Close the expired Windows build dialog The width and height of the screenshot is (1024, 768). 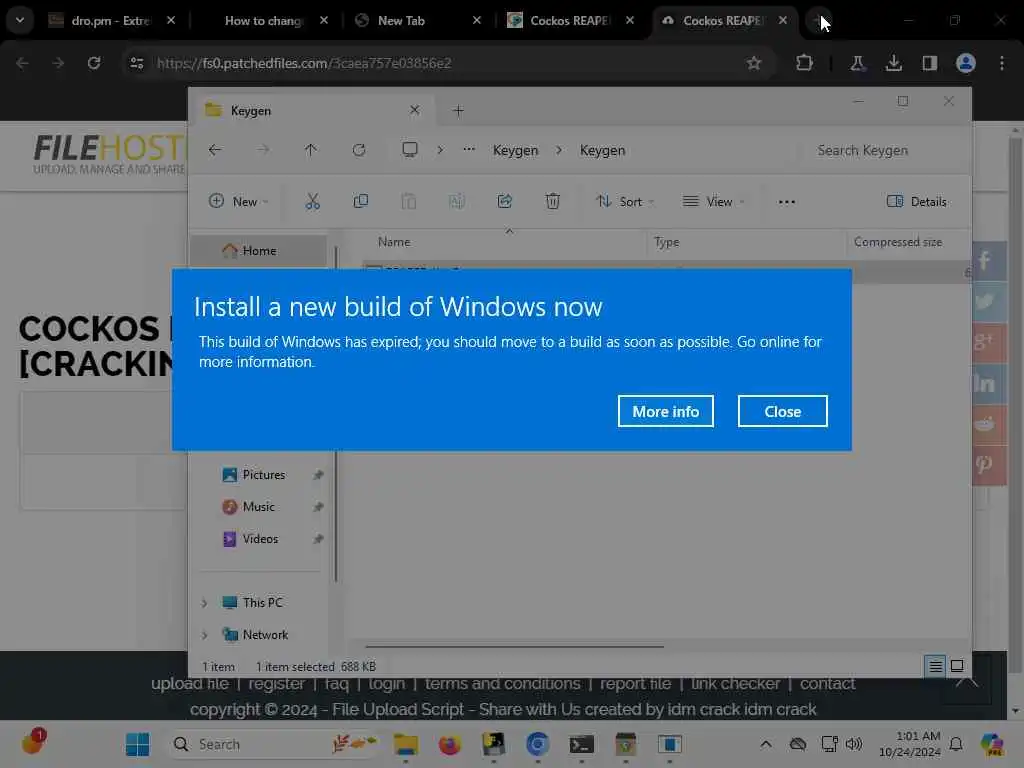click(782, 411)
